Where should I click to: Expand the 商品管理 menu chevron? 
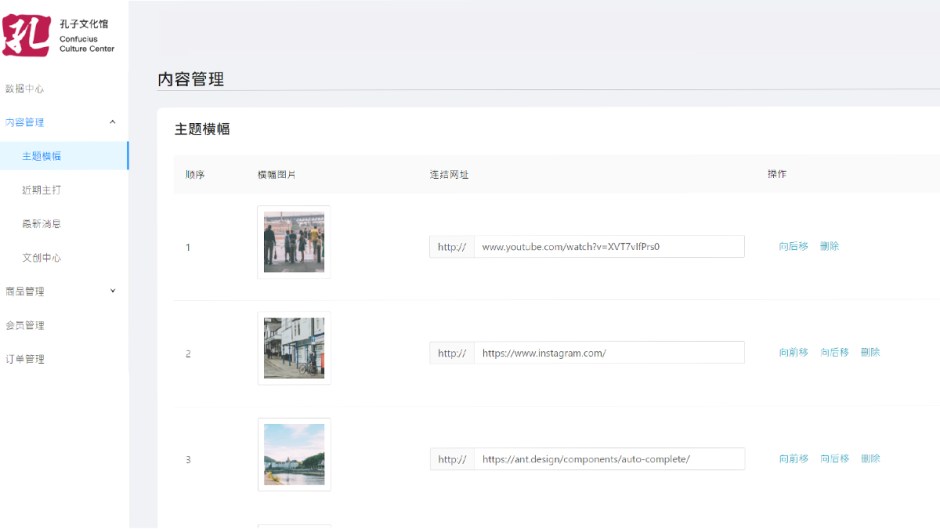coord(112,291)
